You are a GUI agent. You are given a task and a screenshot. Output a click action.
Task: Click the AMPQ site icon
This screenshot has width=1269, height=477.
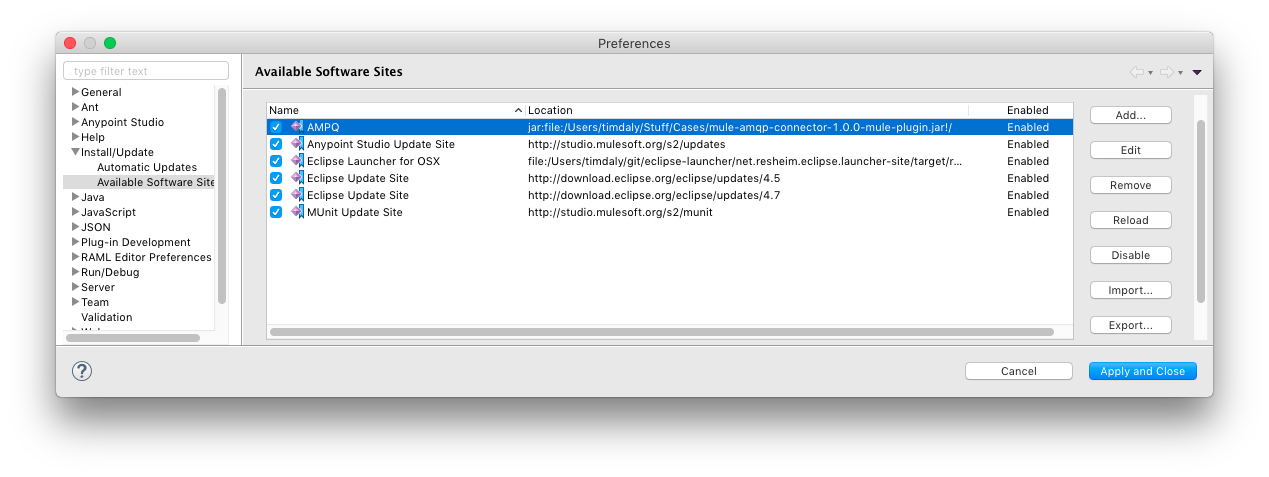tap(297, 127)
